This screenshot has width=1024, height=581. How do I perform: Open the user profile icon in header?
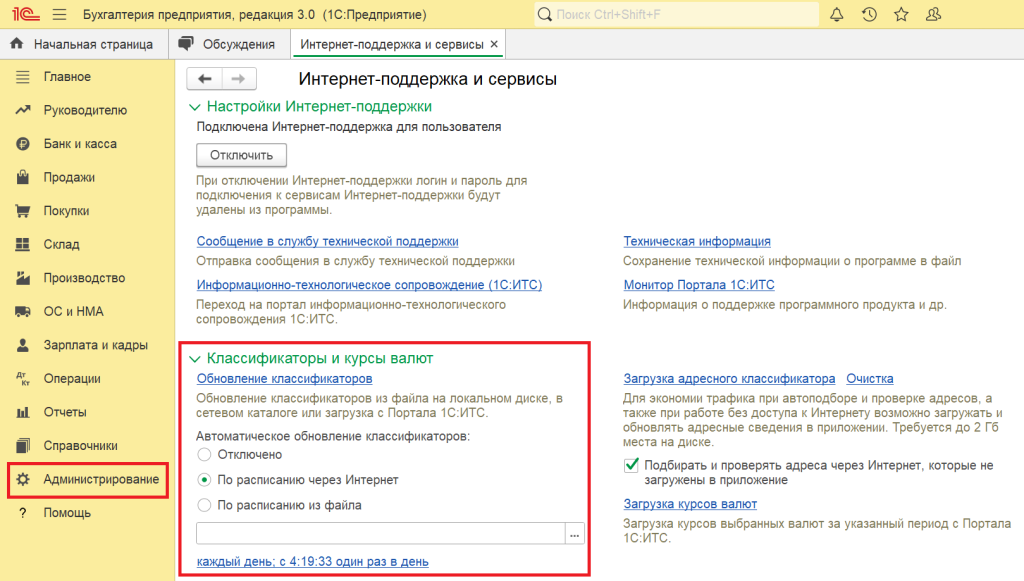[x=933, y=15]
